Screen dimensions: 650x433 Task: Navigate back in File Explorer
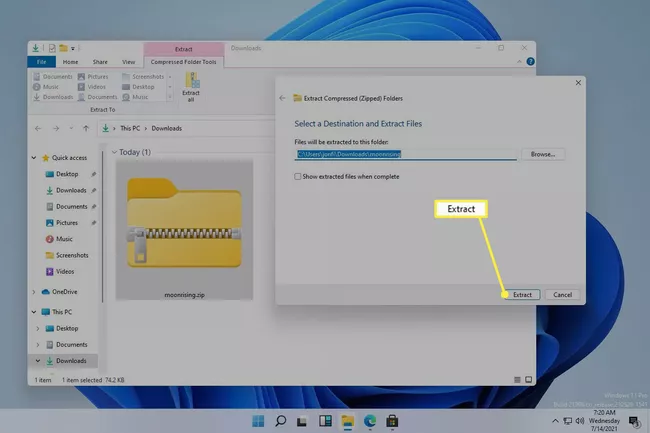(x=39, y=129)
